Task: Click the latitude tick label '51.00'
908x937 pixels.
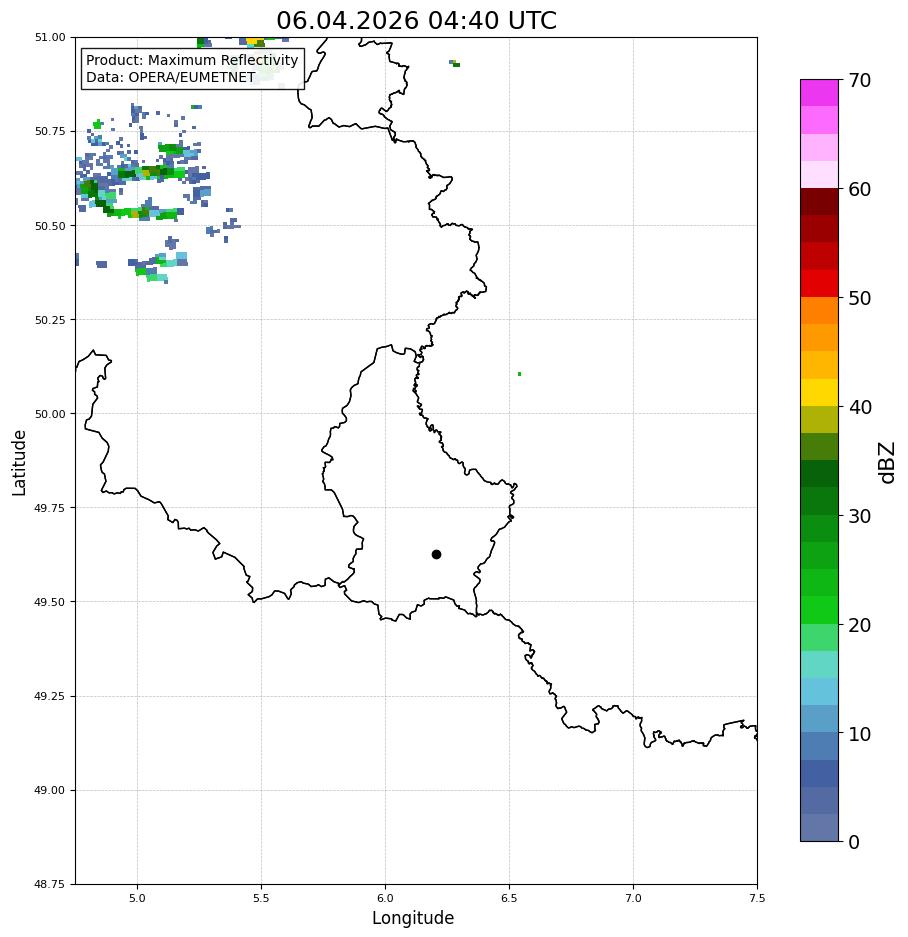Action: click(50, 37)
